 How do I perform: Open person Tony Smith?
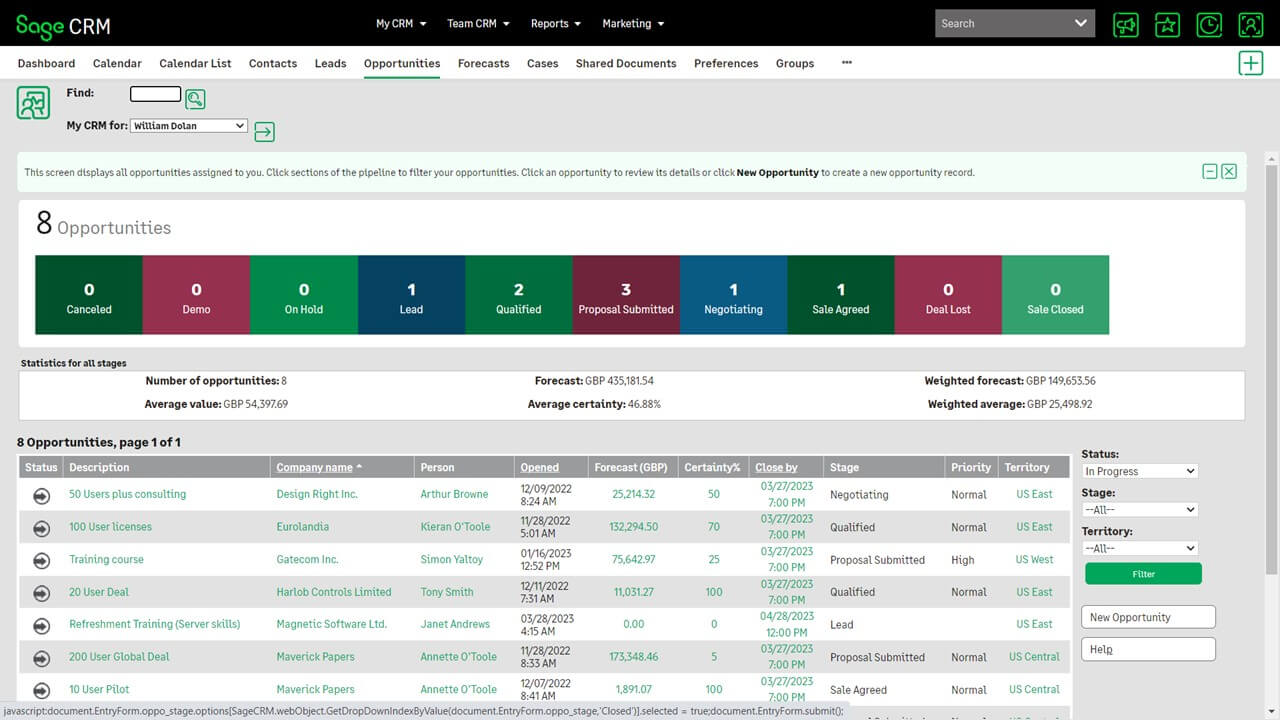coord(447,592)
